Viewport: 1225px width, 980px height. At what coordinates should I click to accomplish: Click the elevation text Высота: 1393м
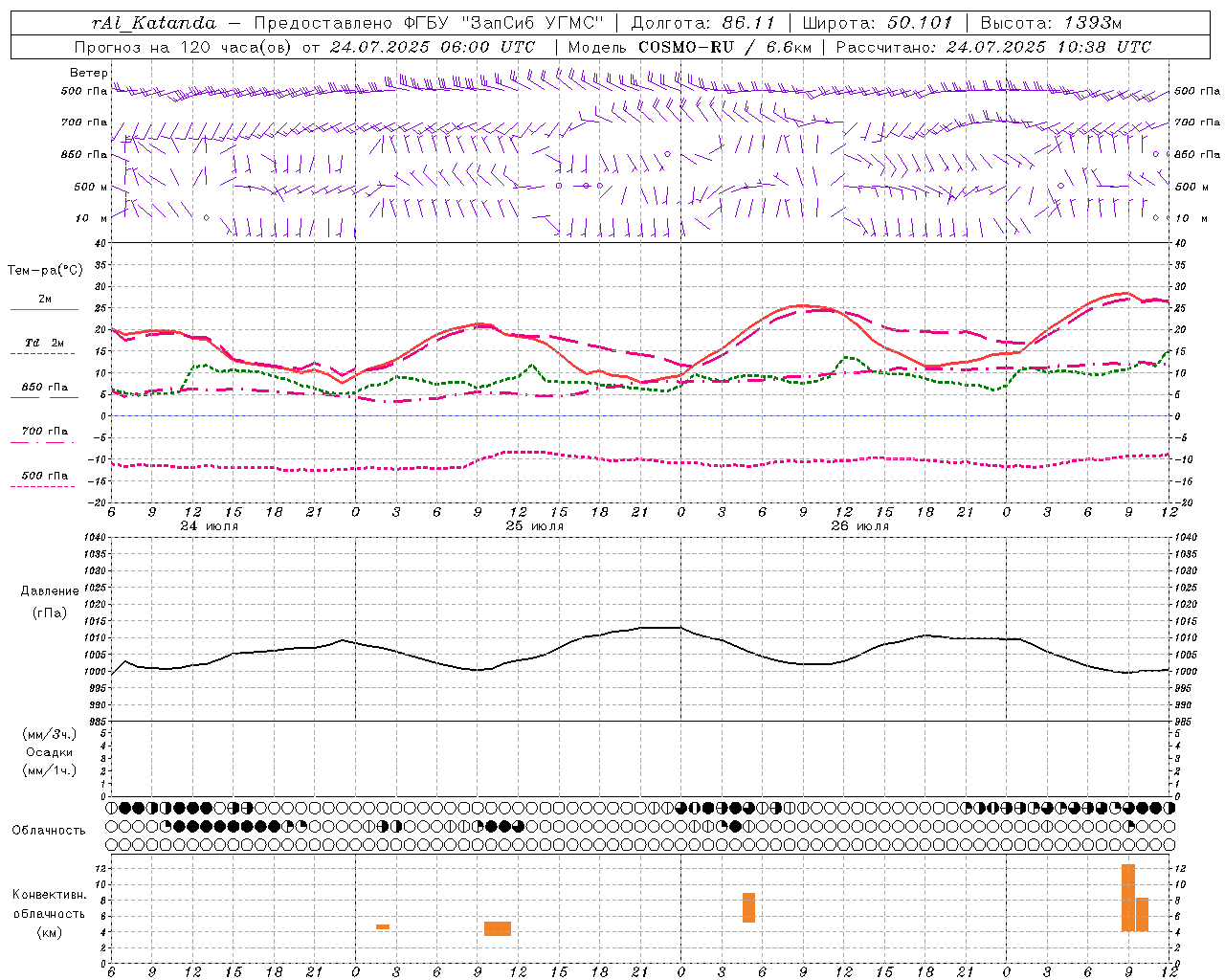[x=1051, y=23]
